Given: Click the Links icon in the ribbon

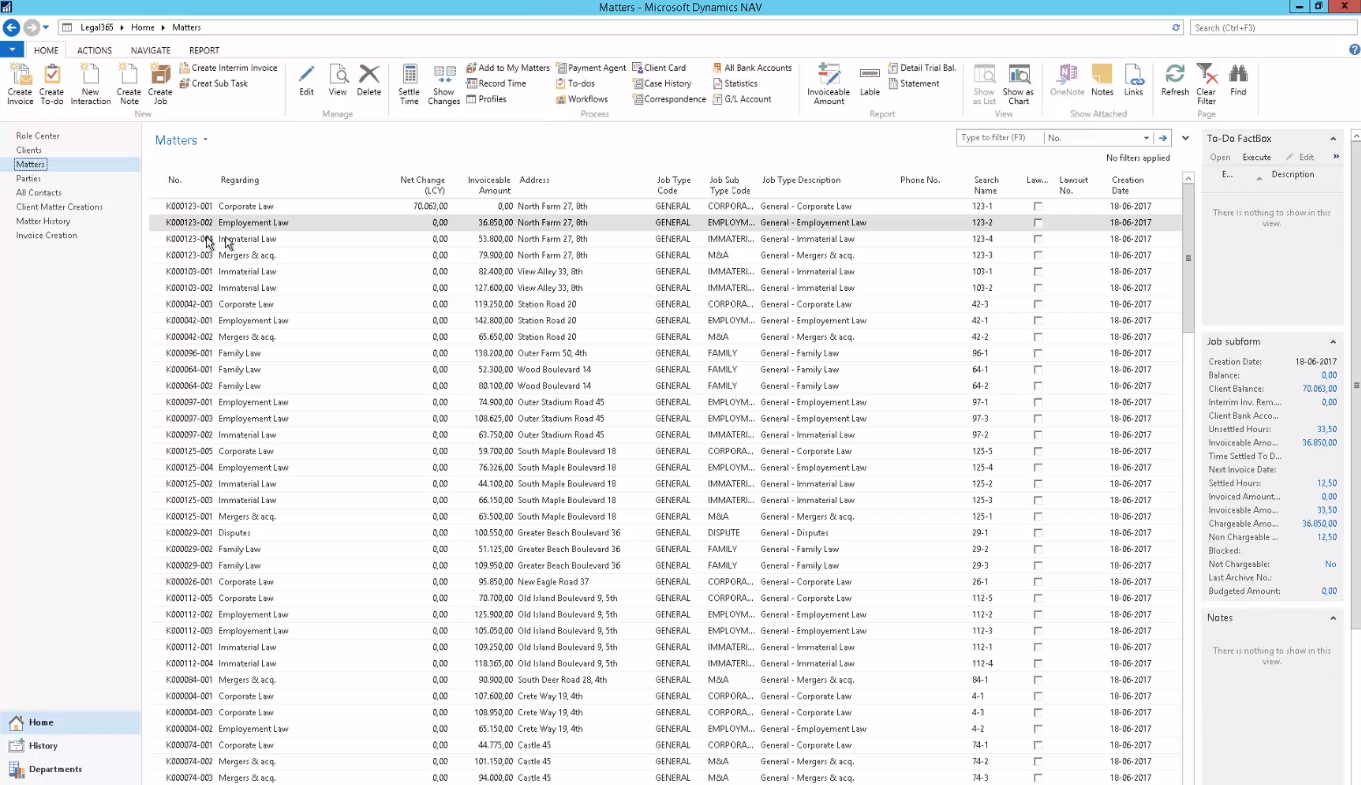Looking at the screenshot, I should pyautogui.click(x=1133, y=80).
